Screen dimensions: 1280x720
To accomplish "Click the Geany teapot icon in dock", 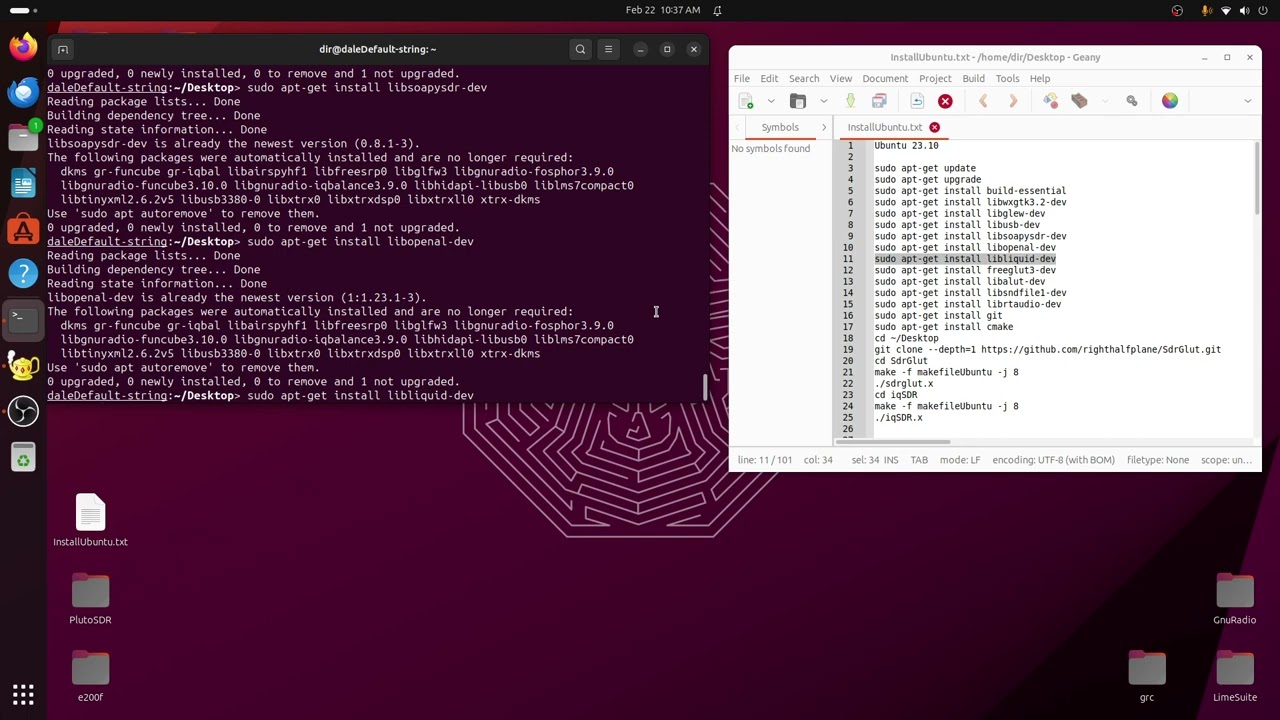I will coord(23,366).
